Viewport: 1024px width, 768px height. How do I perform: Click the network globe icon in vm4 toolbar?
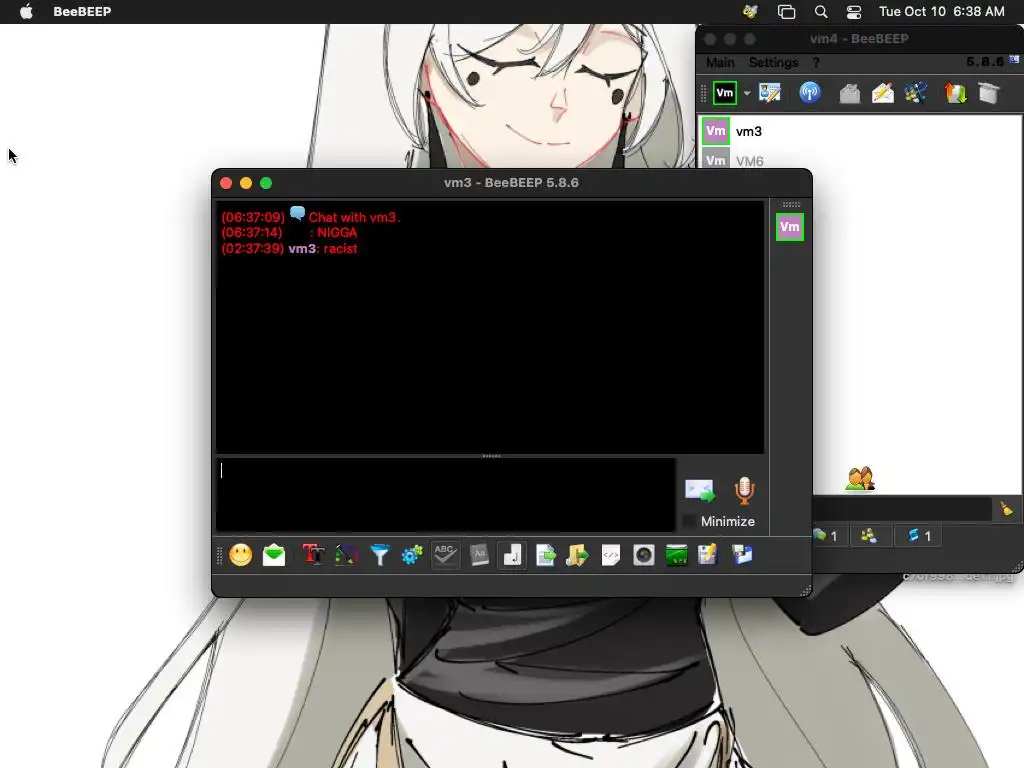pyautogui.click(x=916, y=93)
